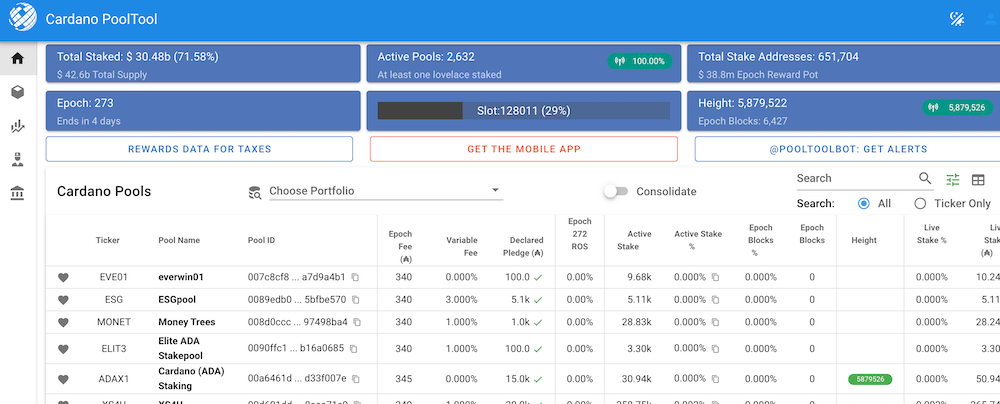Click the ADAX1 green 5879526 height chip
This screenshot has width=1000, height=404.
(x=870, y=380)
